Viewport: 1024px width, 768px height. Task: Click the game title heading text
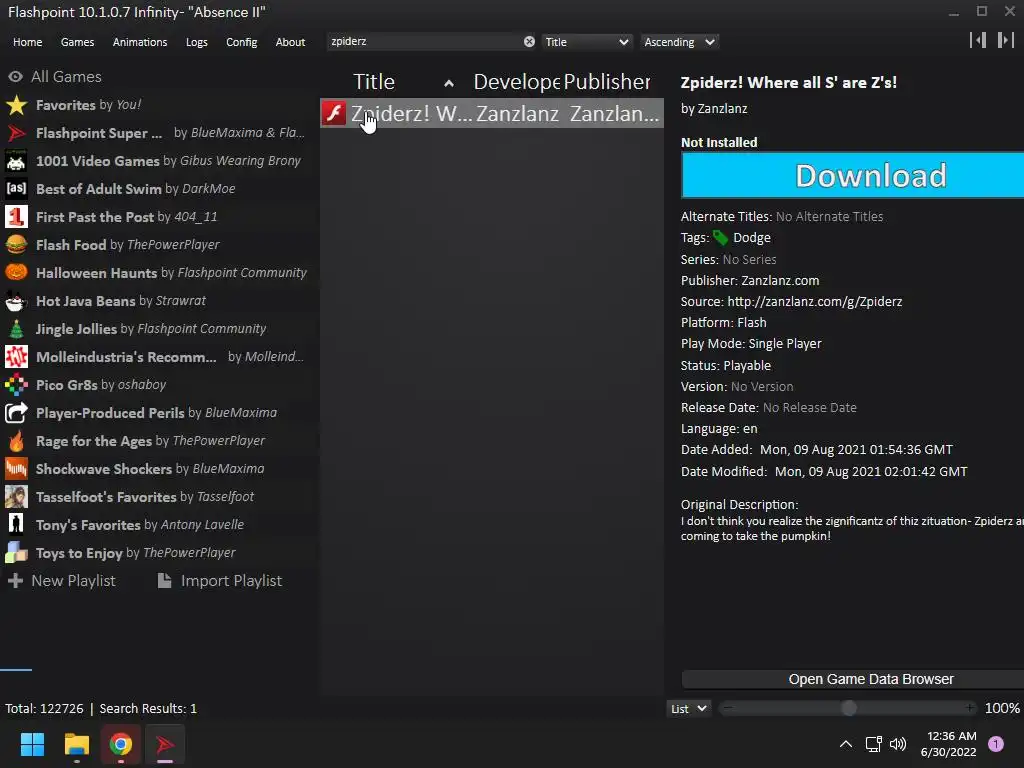(x=788, y=82)
